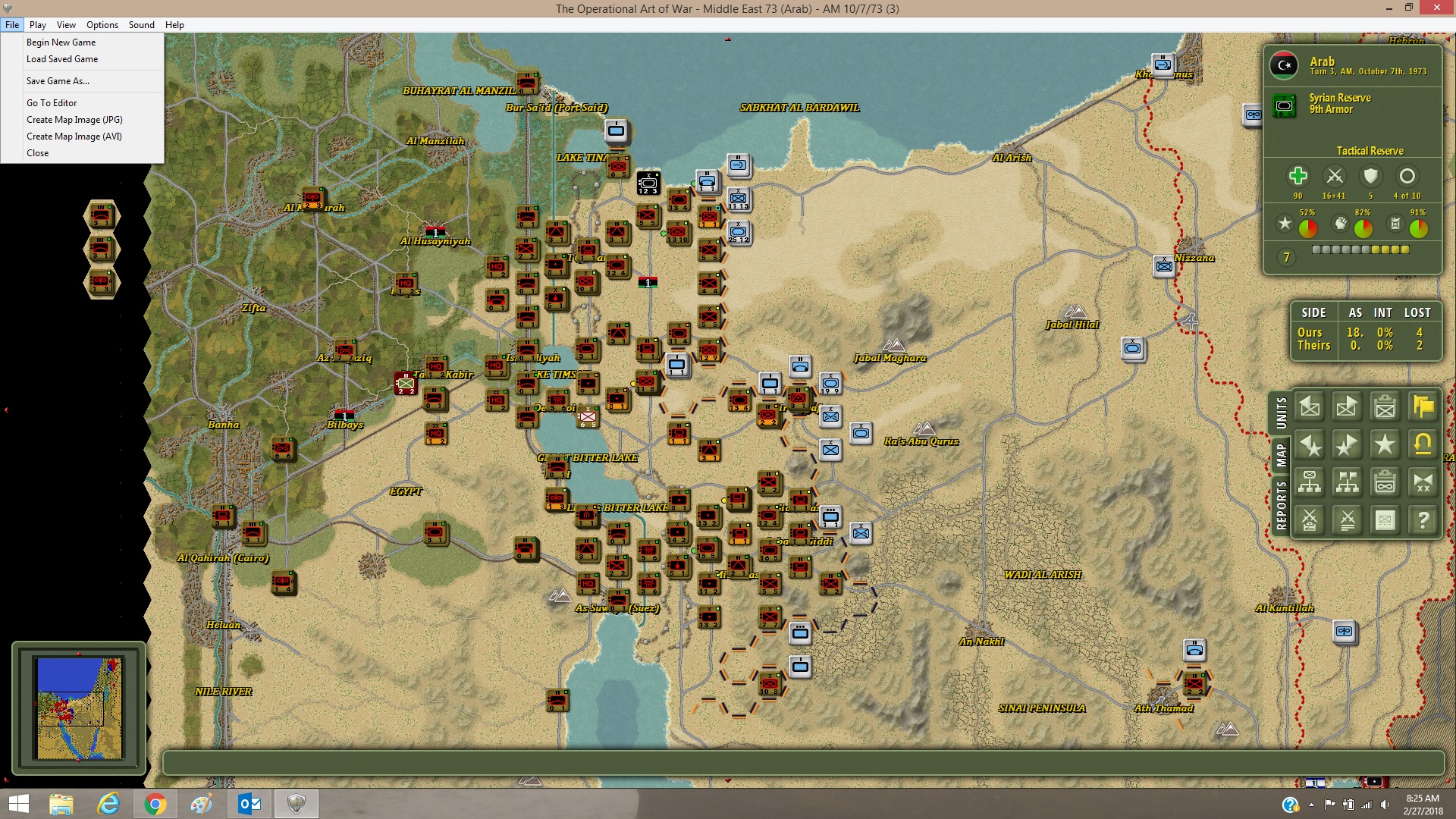Open File Explorer from taskbar

click(x=61, y=804)
